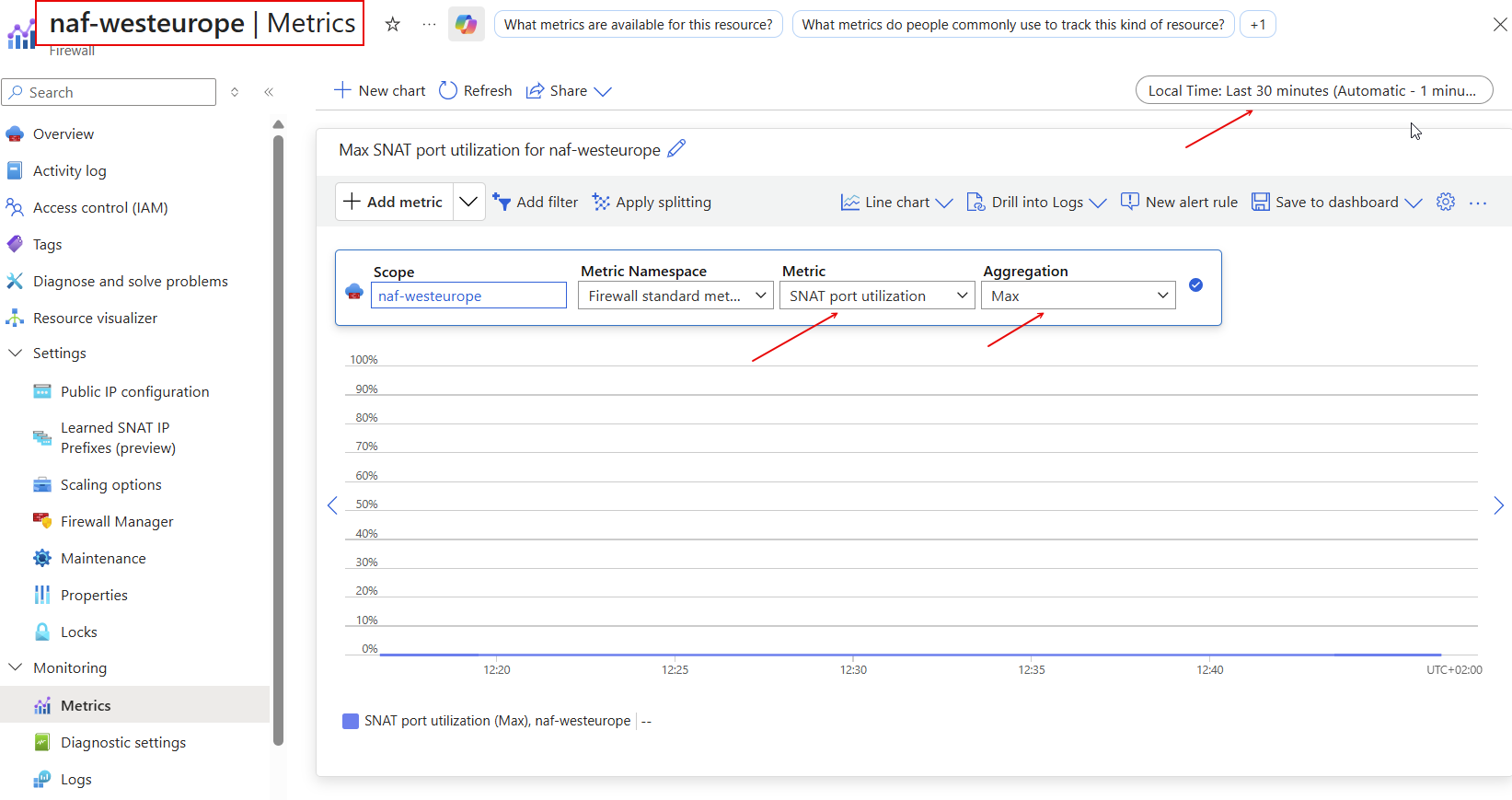
Task: Click the SNAT port utilization legend color swatch
Action: tap(351, 721)
